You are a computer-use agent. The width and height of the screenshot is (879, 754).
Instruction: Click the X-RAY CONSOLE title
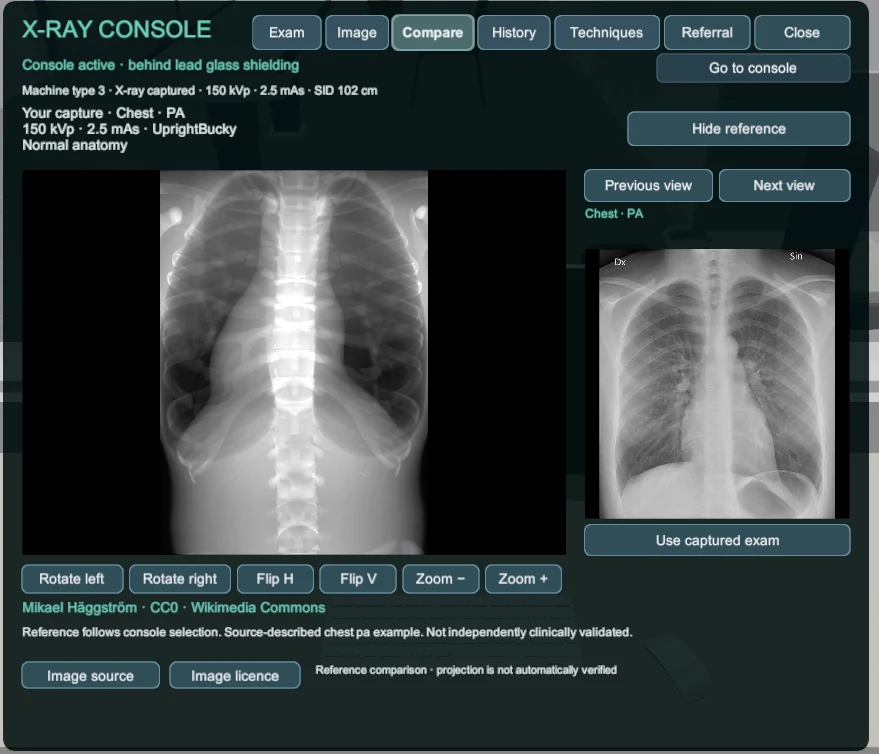(x=117, y=30)
